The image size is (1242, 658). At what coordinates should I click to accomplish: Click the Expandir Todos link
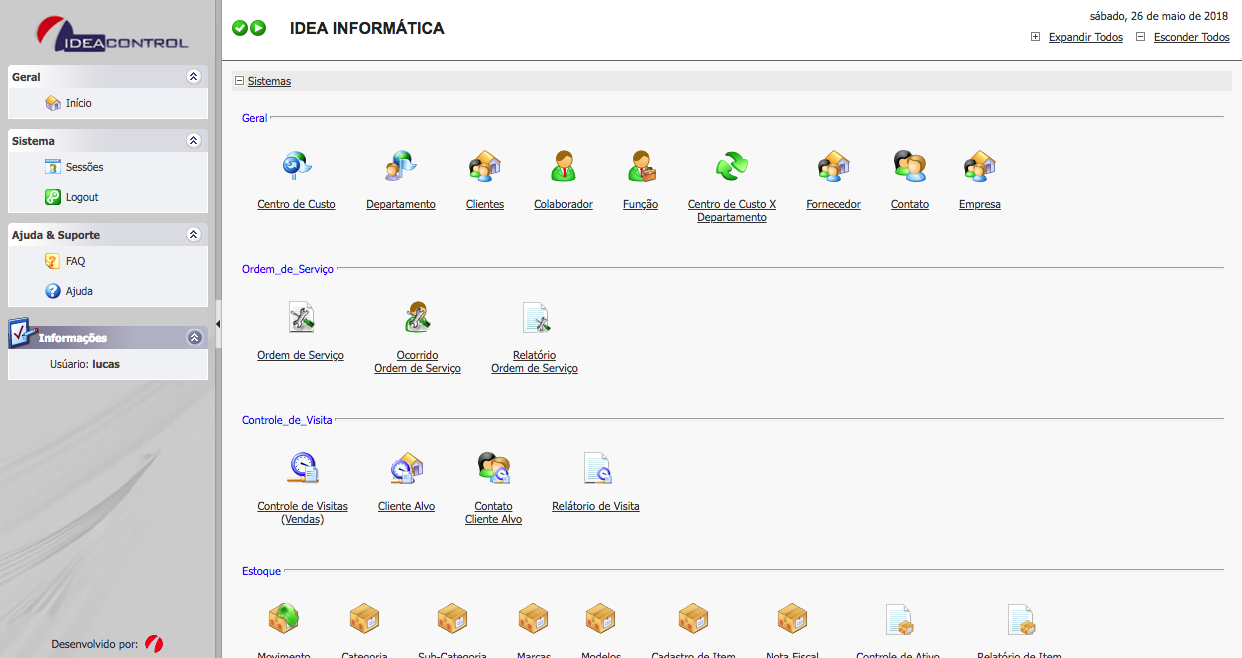tap(1086, 37)
